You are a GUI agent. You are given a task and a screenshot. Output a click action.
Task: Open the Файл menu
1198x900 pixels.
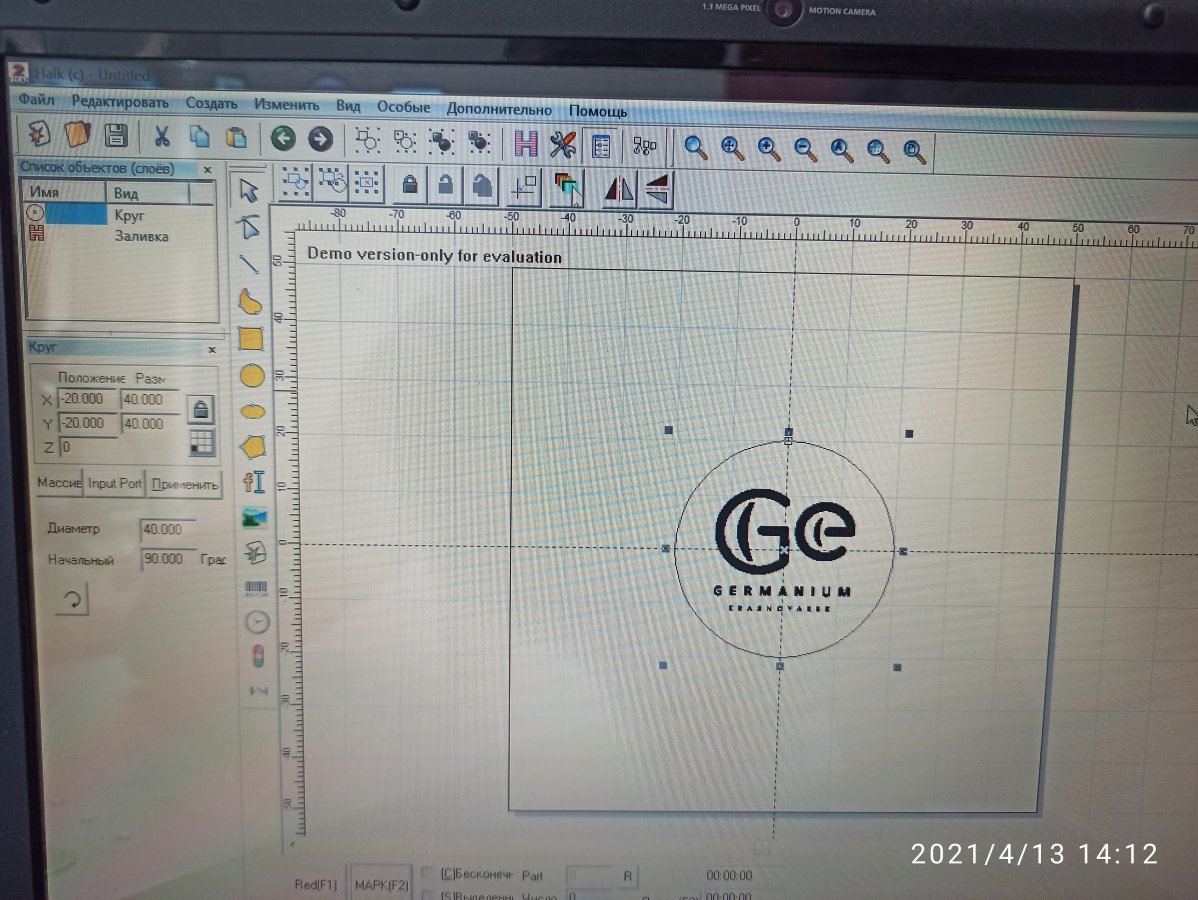pyautogui.click(x=37, y=99)
